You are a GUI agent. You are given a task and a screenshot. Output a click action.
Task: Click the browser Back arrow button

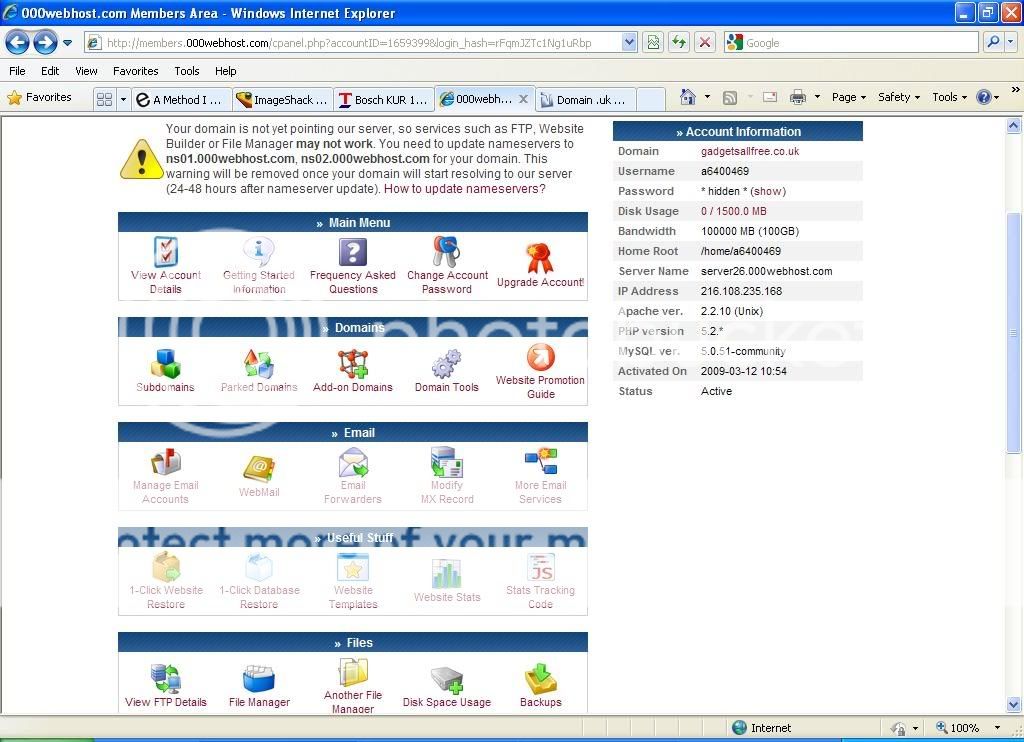point(17,43)
